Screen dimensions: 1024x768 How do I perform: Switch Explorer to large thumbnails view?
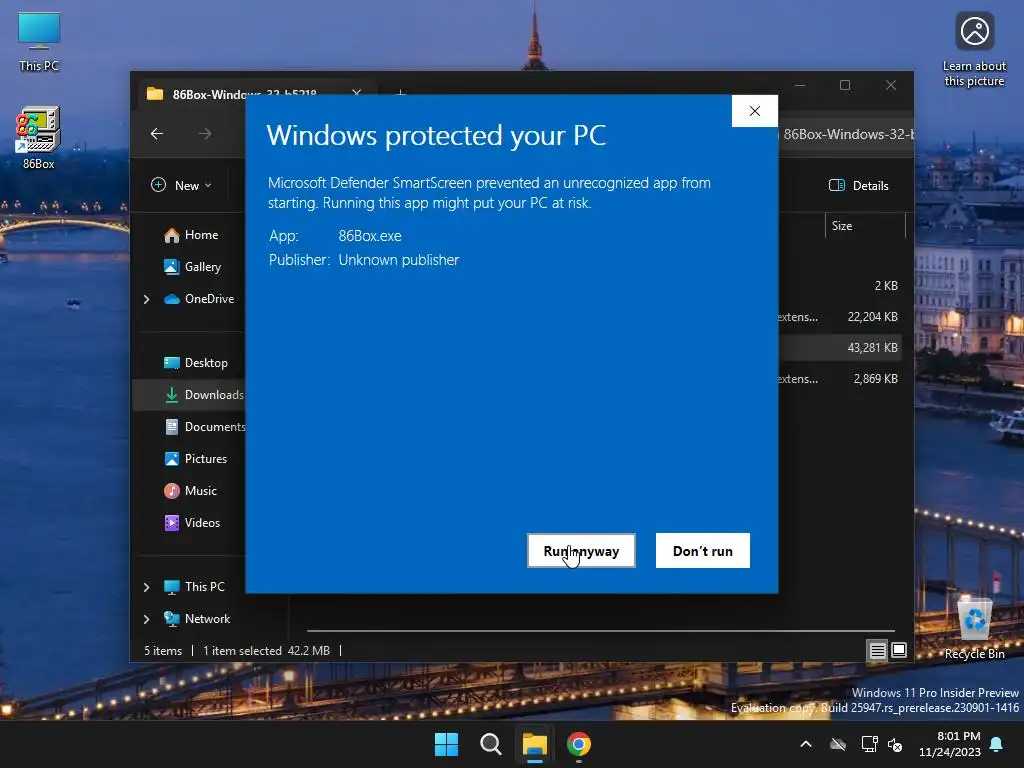click(899, 650)
